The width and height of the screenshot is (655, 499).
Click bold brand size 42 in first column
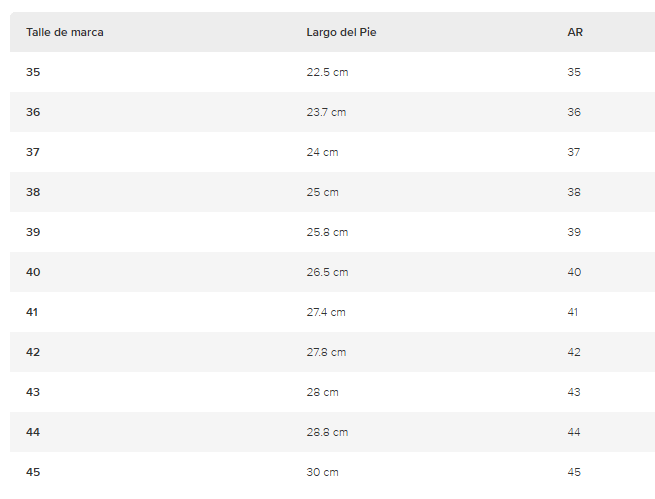(x=33, y=352)
